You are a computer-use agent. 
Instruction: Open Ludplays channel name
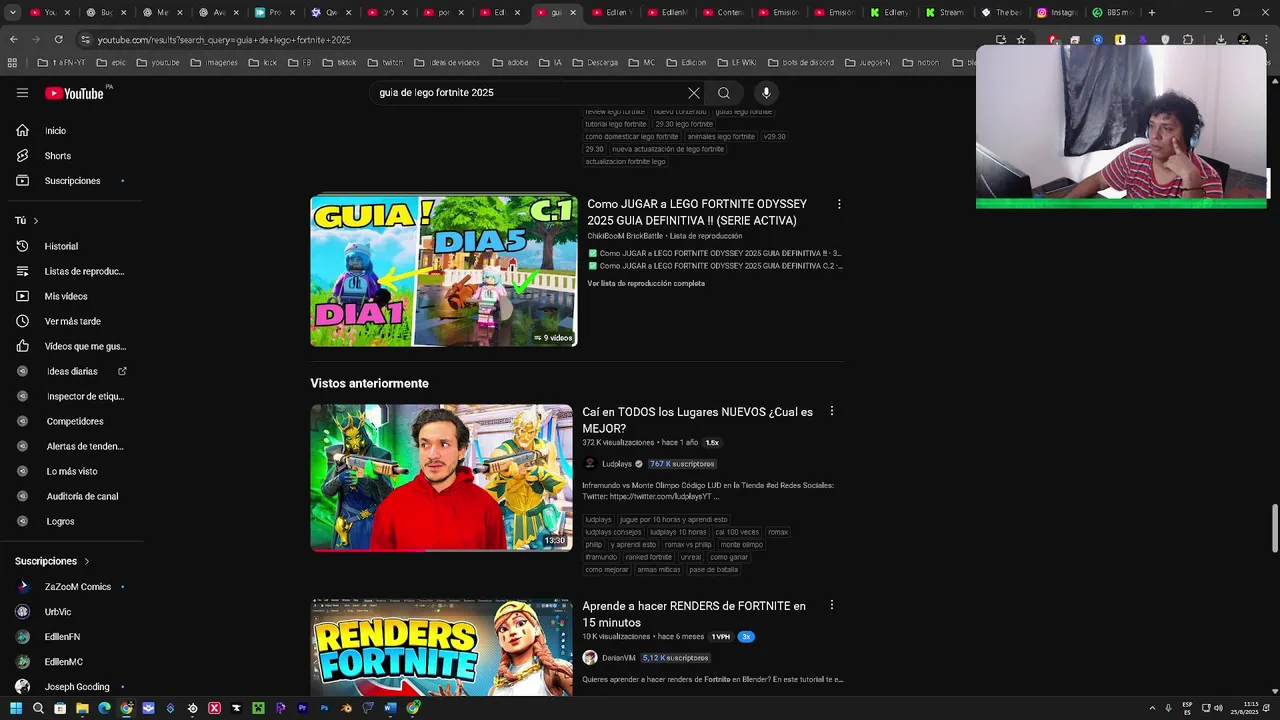(x=617, y=464)
